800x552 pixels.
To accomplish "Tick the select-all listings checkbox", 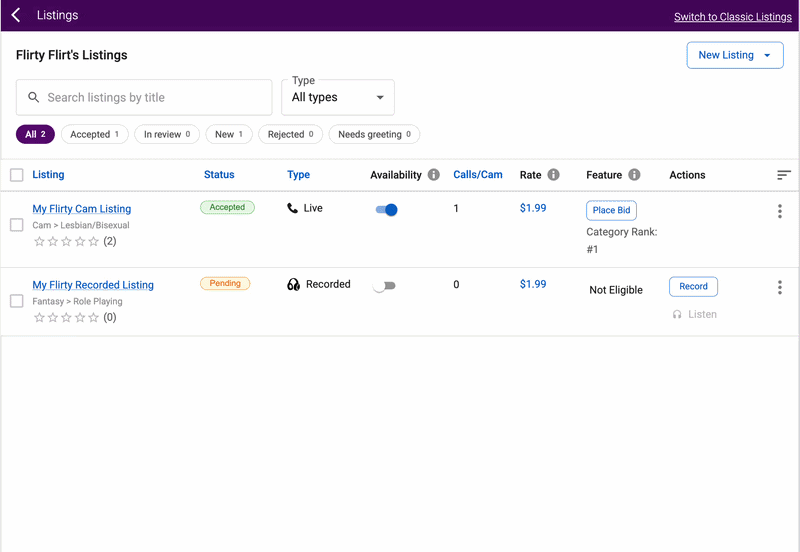I will coord(17,175).
